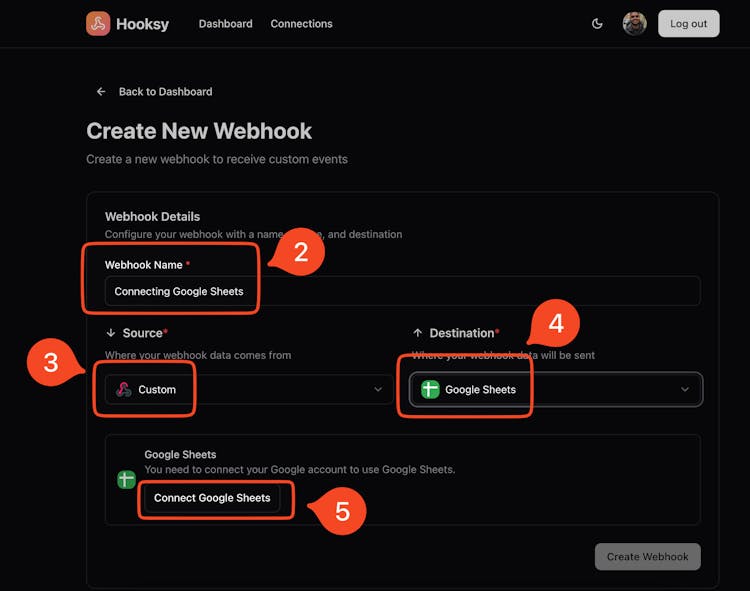Click the Hooksy brand name text
750x591 pixels.
(x=142, y=24)
